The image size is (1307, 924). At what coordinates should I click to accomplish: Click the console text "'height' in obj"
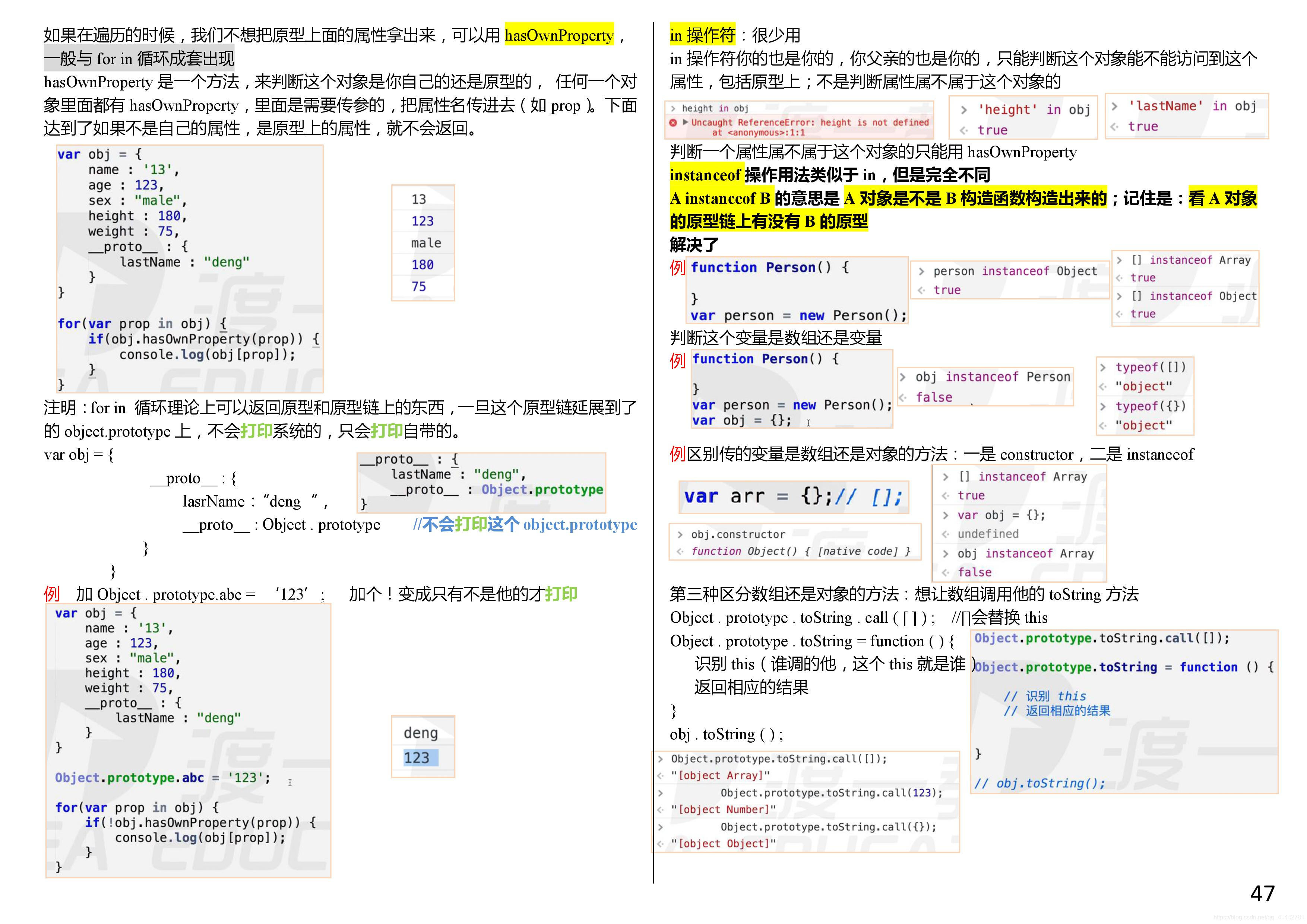1034,110
